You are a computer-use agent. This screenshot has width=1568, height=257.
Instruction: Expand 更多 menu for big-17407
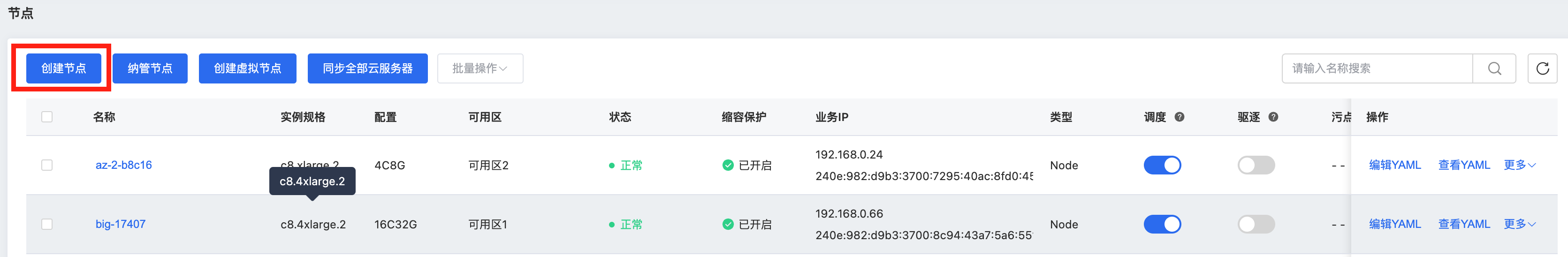click(x=1519, y=224)
